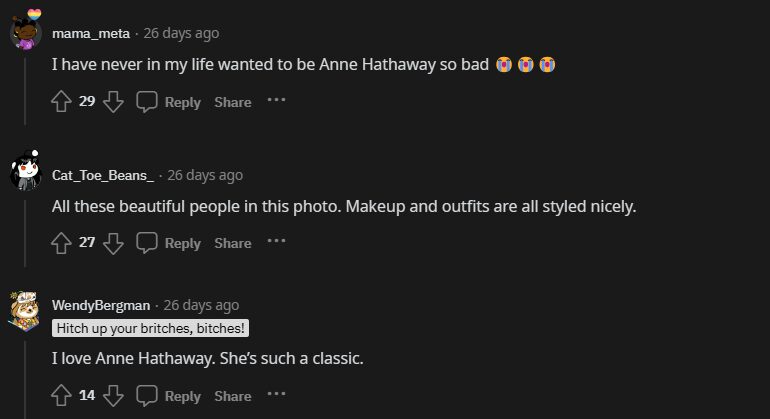Click Cat_Toe_Beans_'s avatar icon
The height and width of the screenshot is (419, 770).
pyautogui.click(x=25, y=173)
